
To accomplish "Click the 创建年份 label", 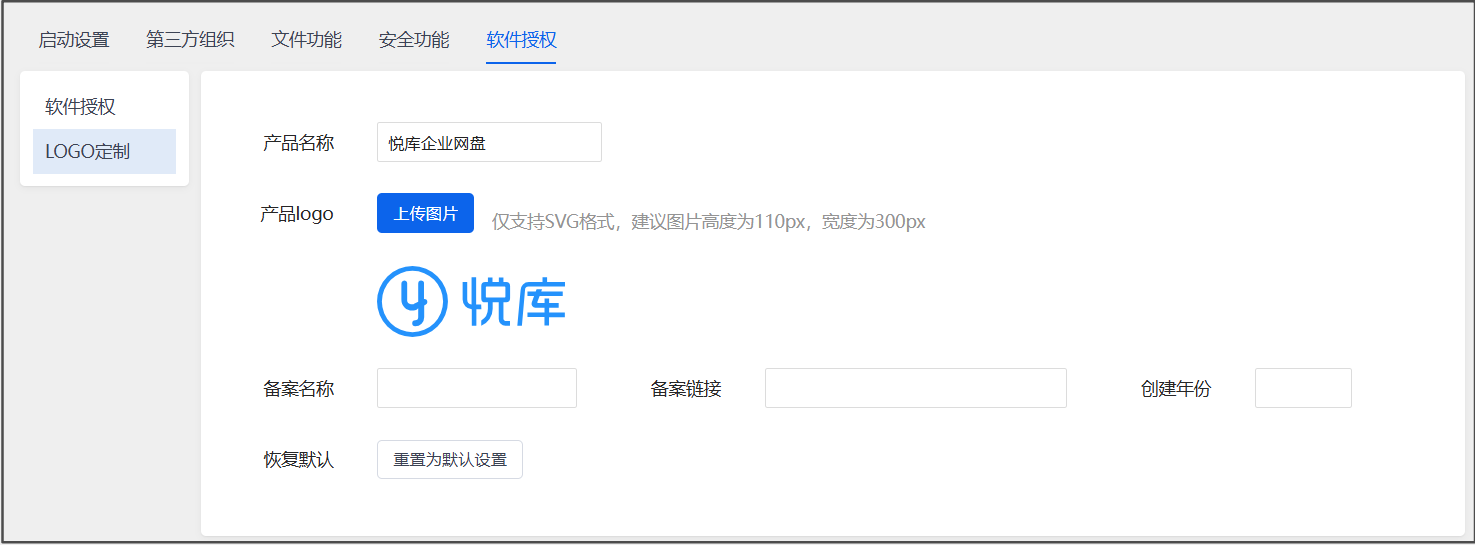I will (x=1176, y=389).
